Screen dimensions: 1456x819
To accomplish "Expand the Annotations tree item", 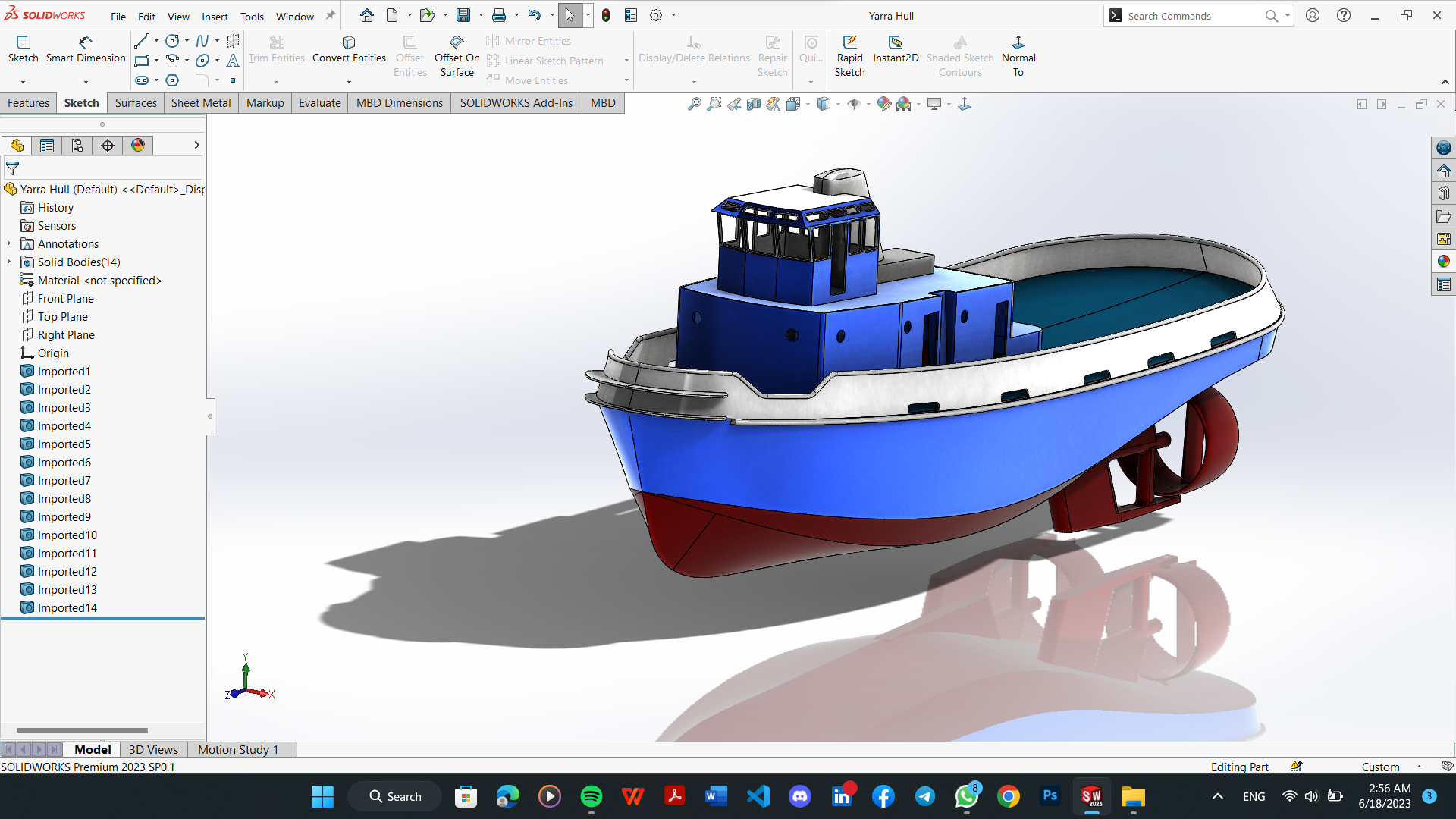I will tap(10, 243).
